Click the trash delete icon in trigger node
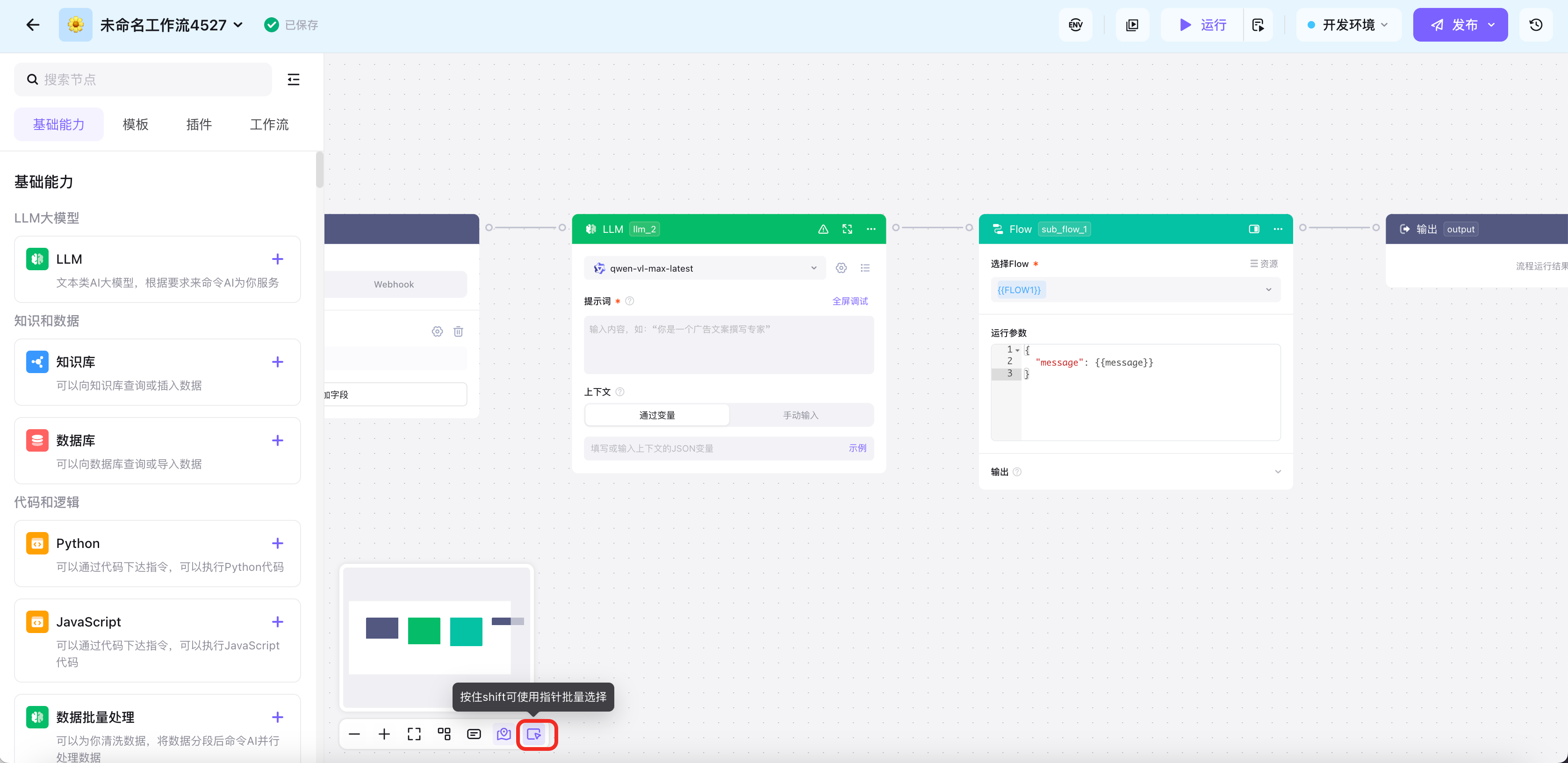Viewport: 1568px width, 763px height. (458, 331)
